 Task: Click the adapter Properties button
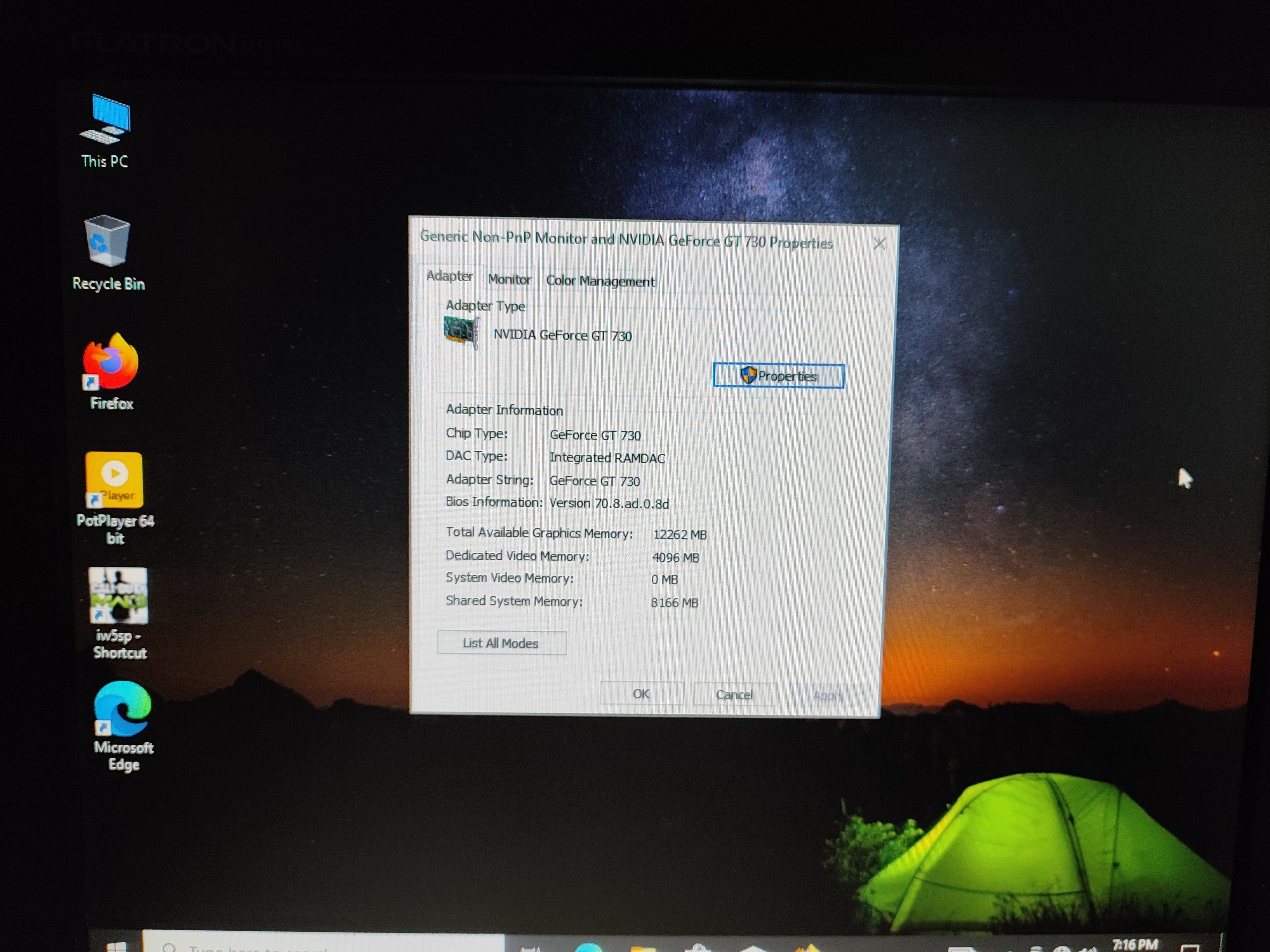(778, 376)
